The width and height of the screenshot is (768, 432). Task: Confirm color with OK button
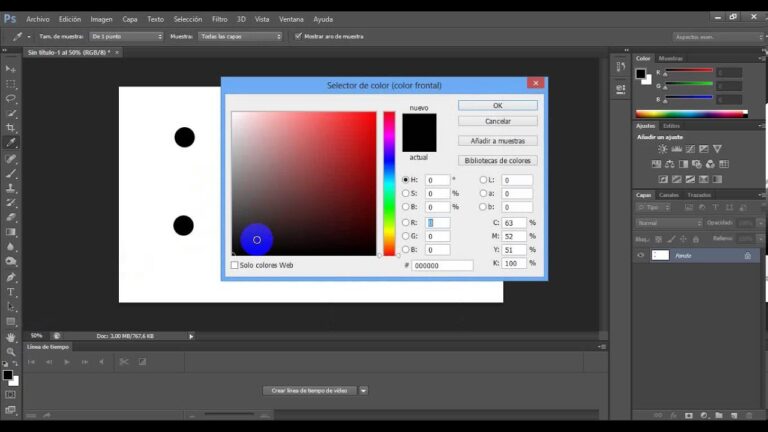tap(498, 105)
